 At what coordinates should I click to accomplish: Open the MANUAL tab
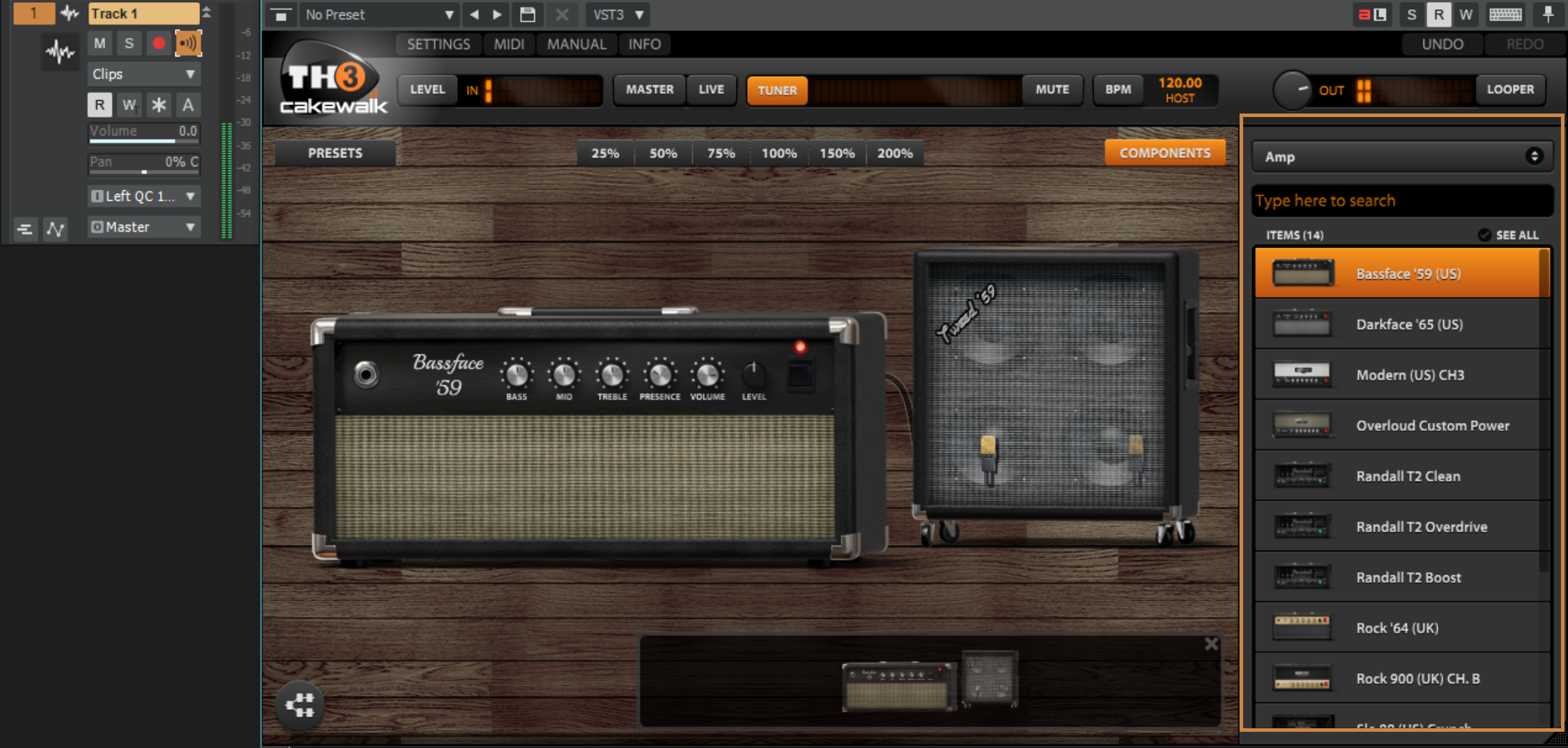[576, 44]
